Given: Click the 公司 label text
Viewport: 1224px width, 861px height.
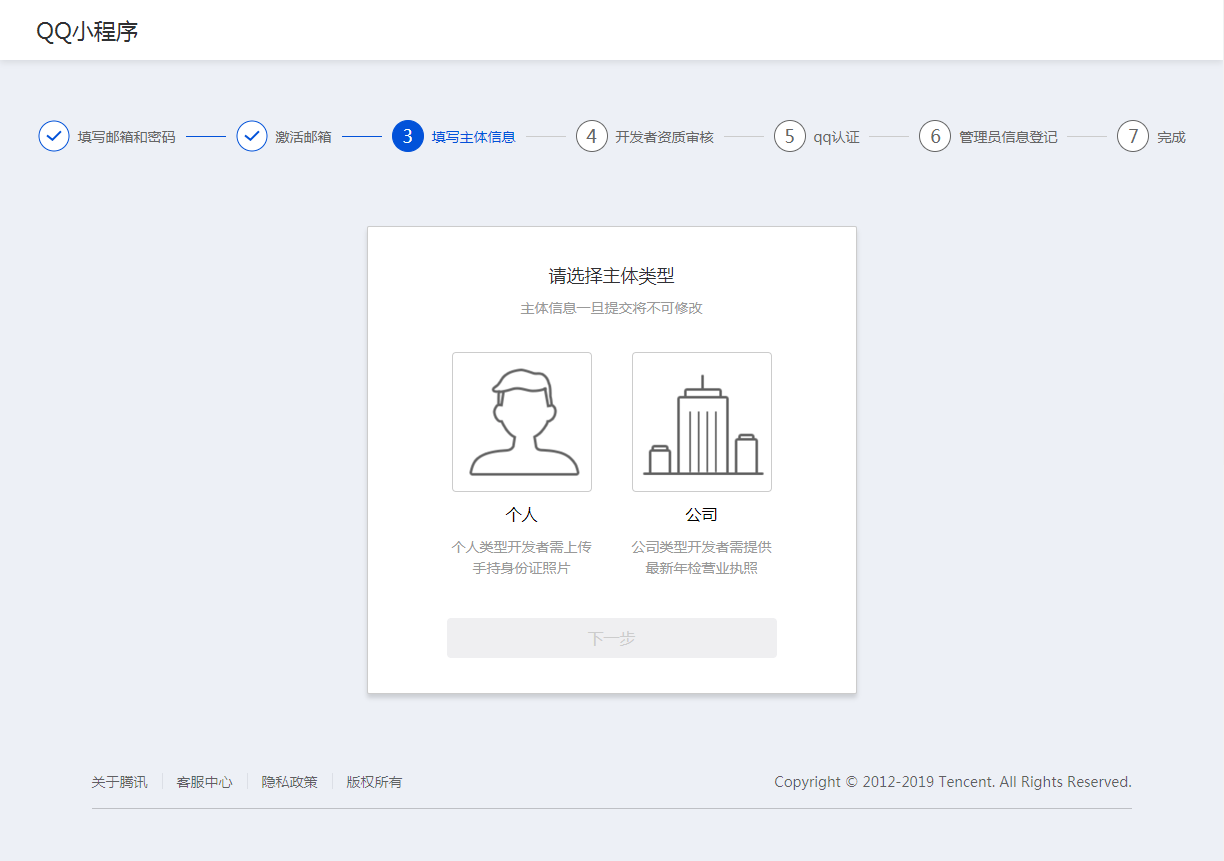Looking at the screenshot, I should coord(702,515).
